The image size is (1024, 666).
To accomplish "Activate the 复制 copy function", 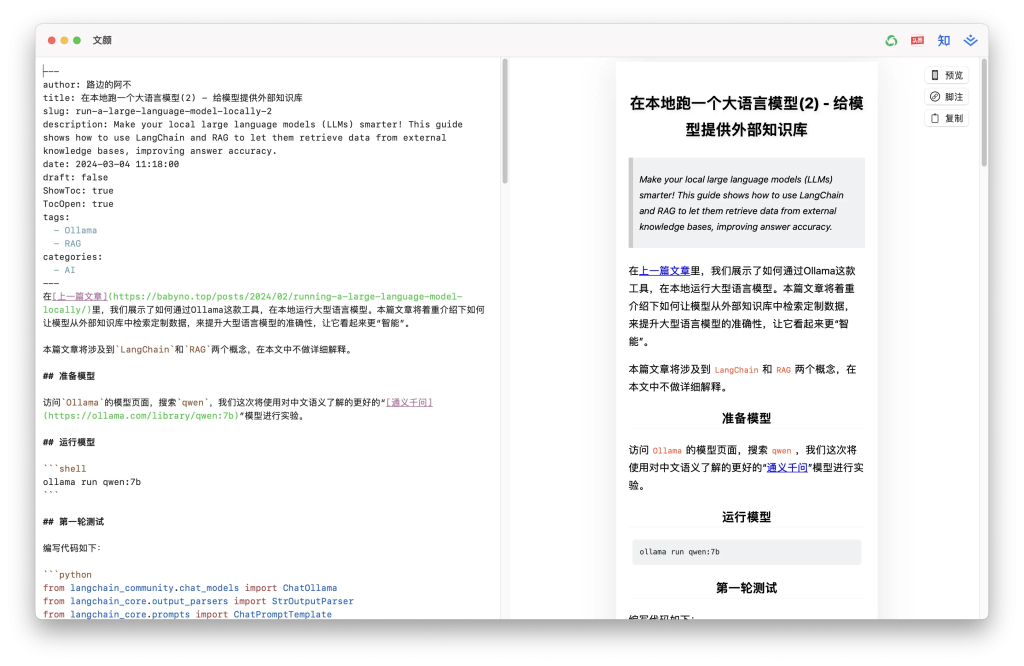I will pyautogui.click(x=948, y=118).
